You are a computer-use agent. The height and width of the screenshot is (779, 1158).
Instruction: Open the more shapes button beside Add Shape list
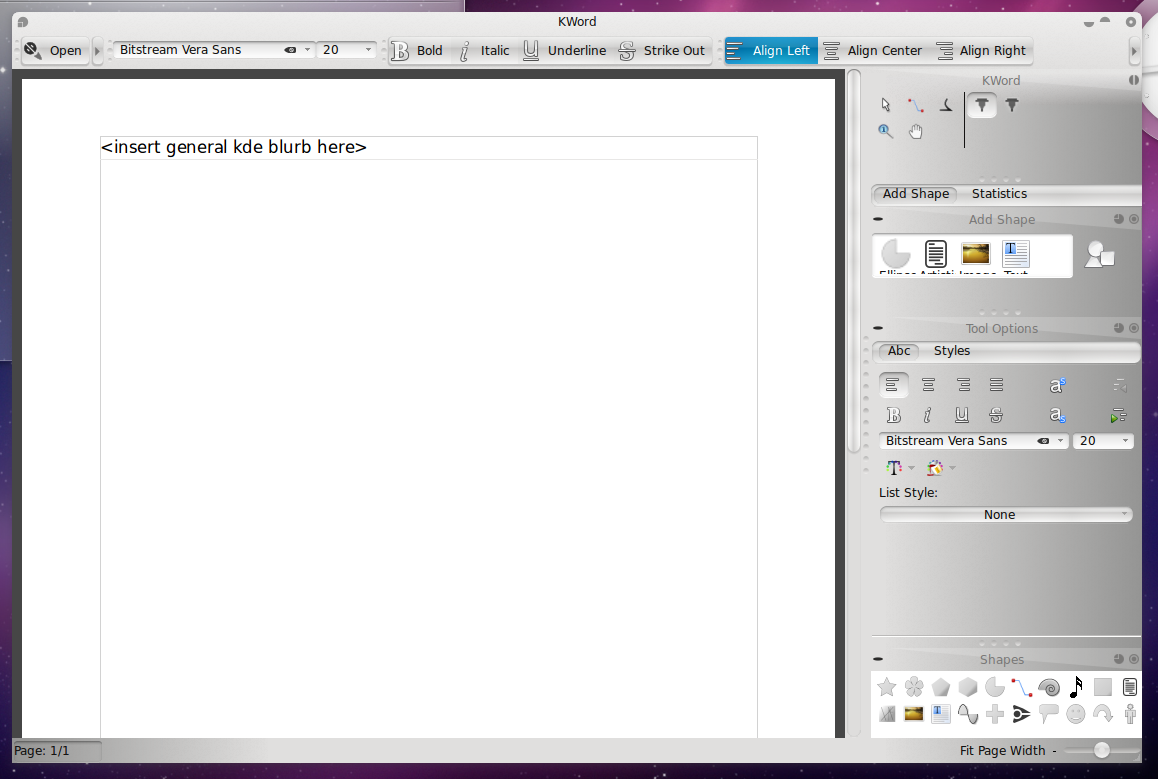tap(1100, 255)
